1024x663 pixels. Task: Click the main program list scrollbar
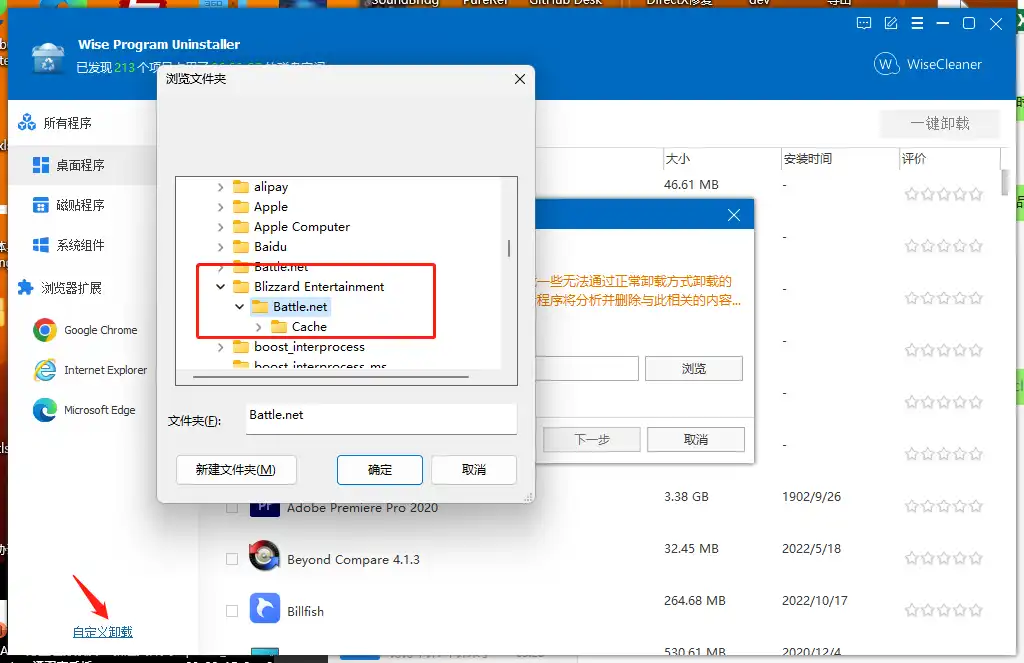point(1004,183)
